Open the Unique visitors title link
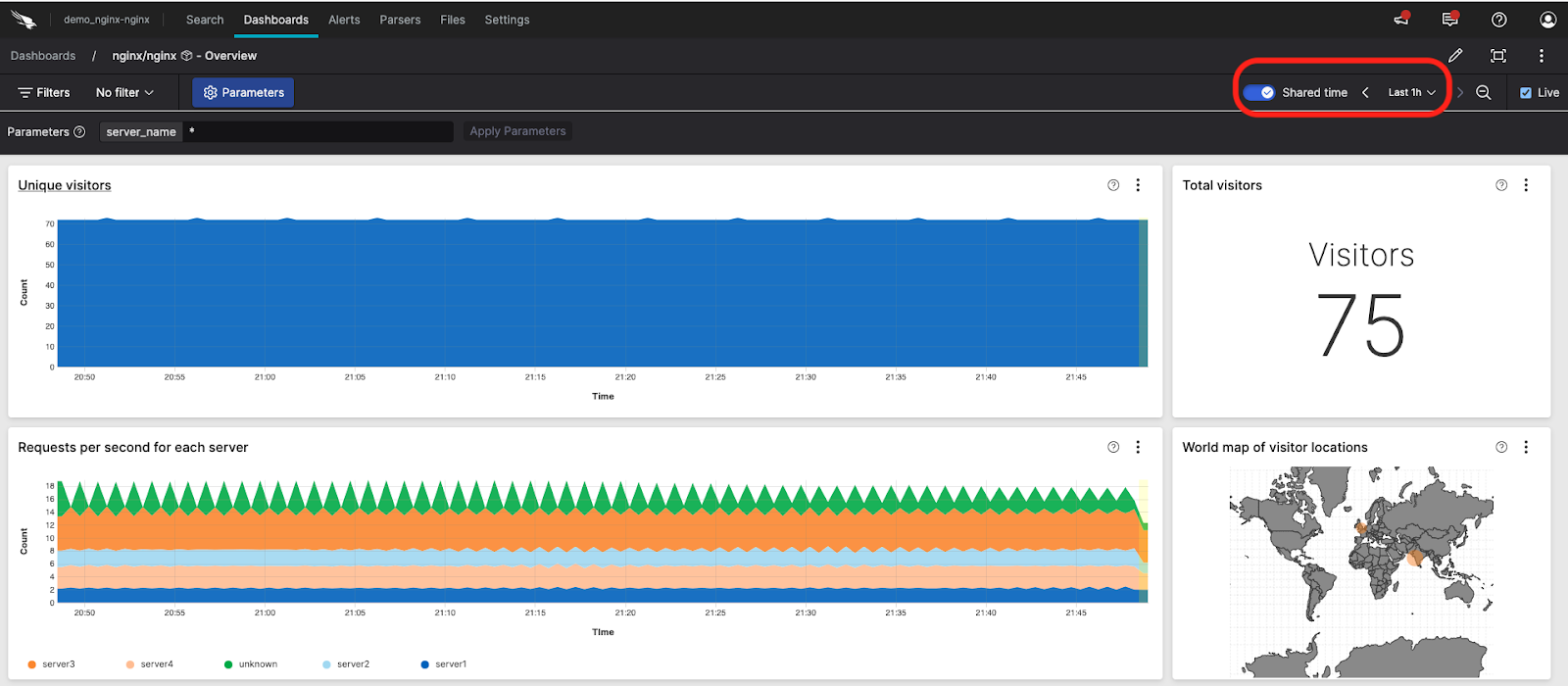Image resolution: width=1568 pixels, height=686 pixels. 65,185
